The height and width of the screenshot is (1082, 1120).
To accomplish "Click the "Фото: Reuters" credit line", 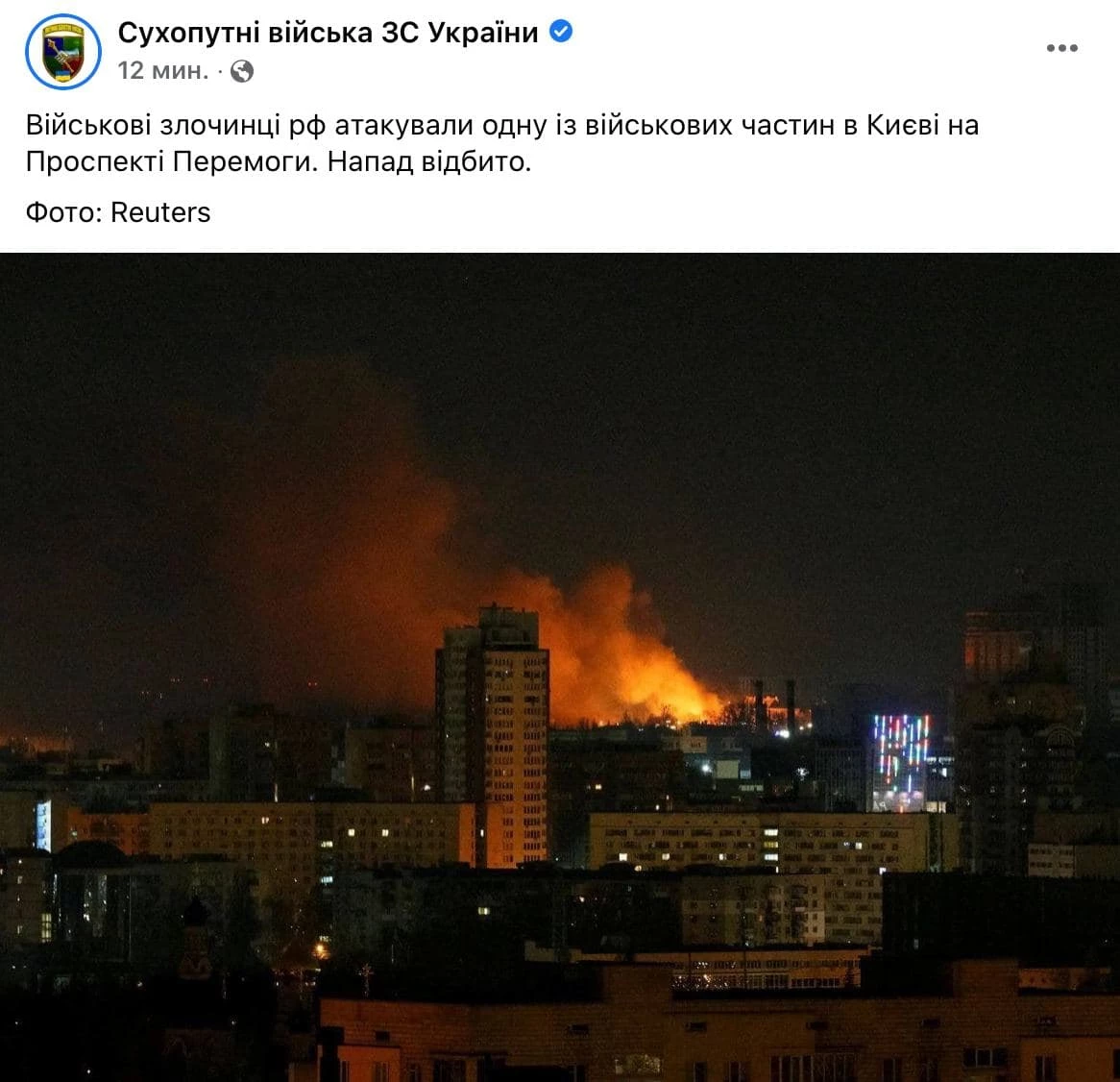I will tap(118, 212).
